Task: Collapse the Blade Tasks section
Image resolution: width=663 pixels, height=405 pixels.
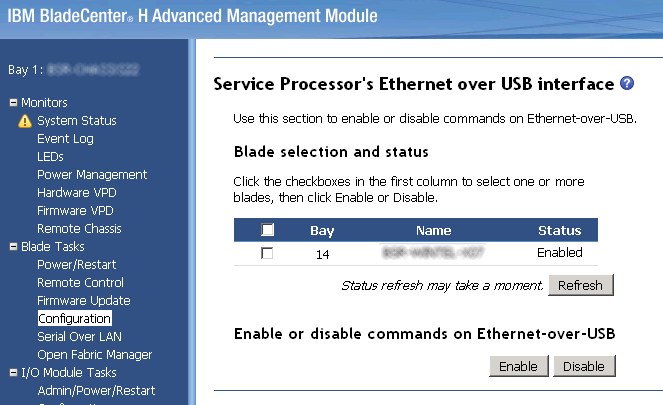Action: point(13,247)
